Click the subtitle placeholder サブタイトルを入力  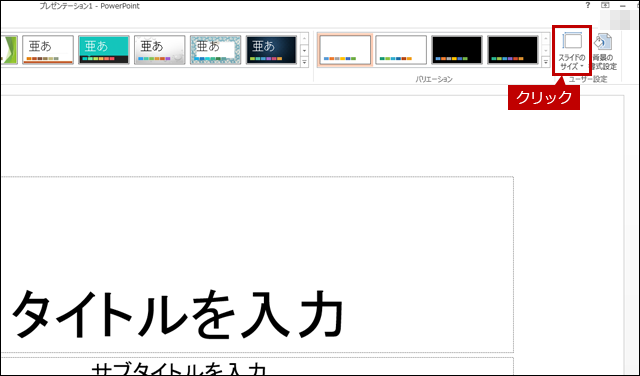257,366
